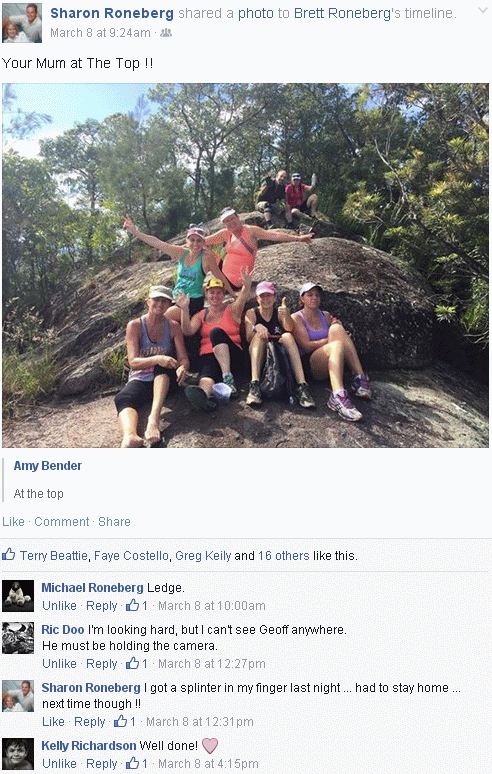Reply to Kelly Richardson's comment
Screen dimensions: 492x774
tap(102, 764)
